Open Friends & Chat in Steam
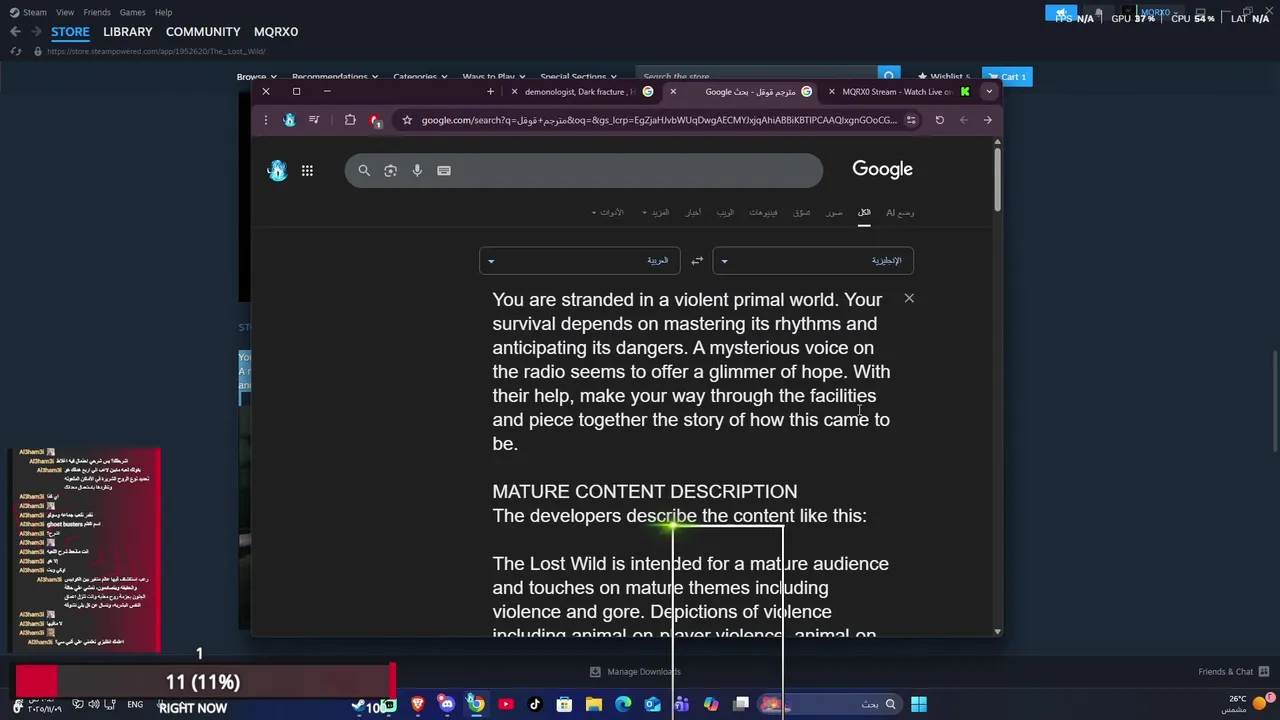Viewport: 1280px width, 720px height. click(1234, 672)
